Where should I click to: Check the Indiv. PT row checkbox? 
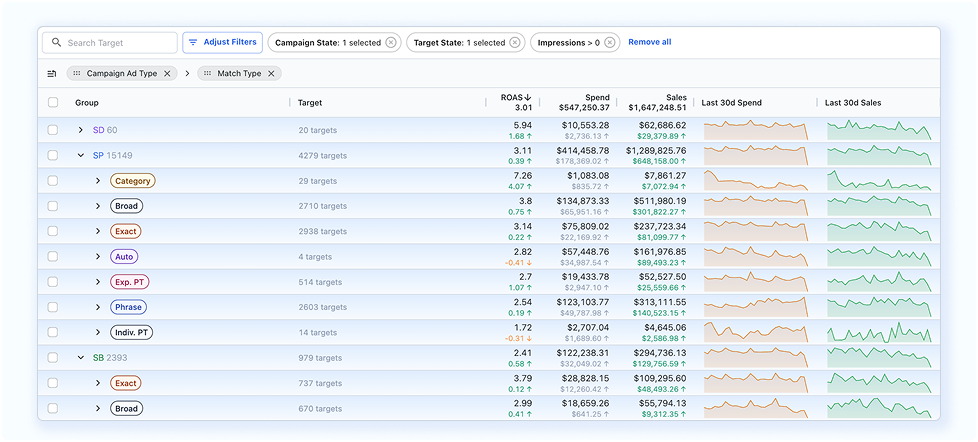(53, 332)
